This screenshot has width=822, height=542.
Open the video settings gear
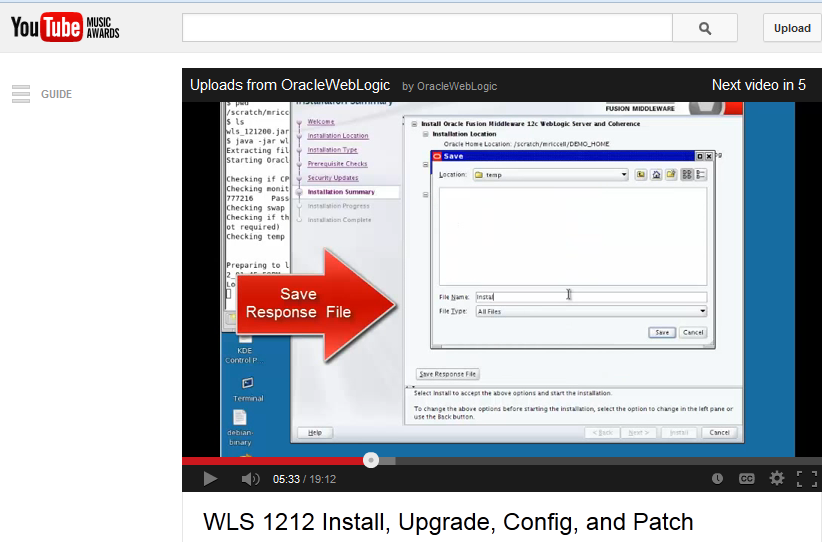pyautogui.click(x=776, y=478)
